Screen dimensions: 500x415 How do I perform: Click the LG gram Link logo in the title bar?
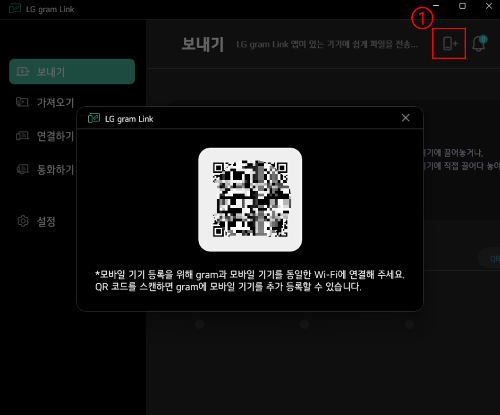pyautogui.click(x=15, y=9)
